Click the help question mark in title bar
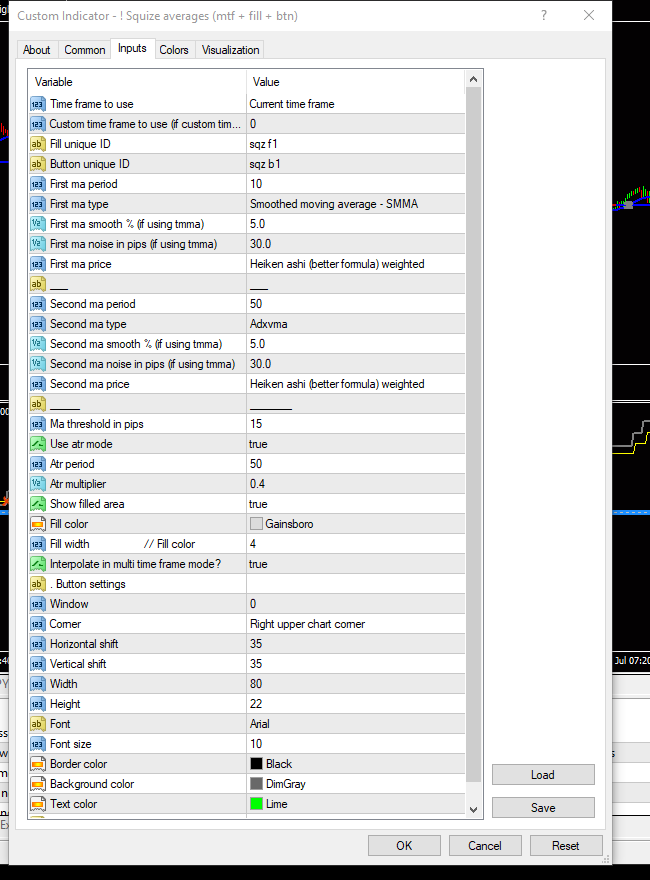650x880 pixels. click(x=543, y=16)
